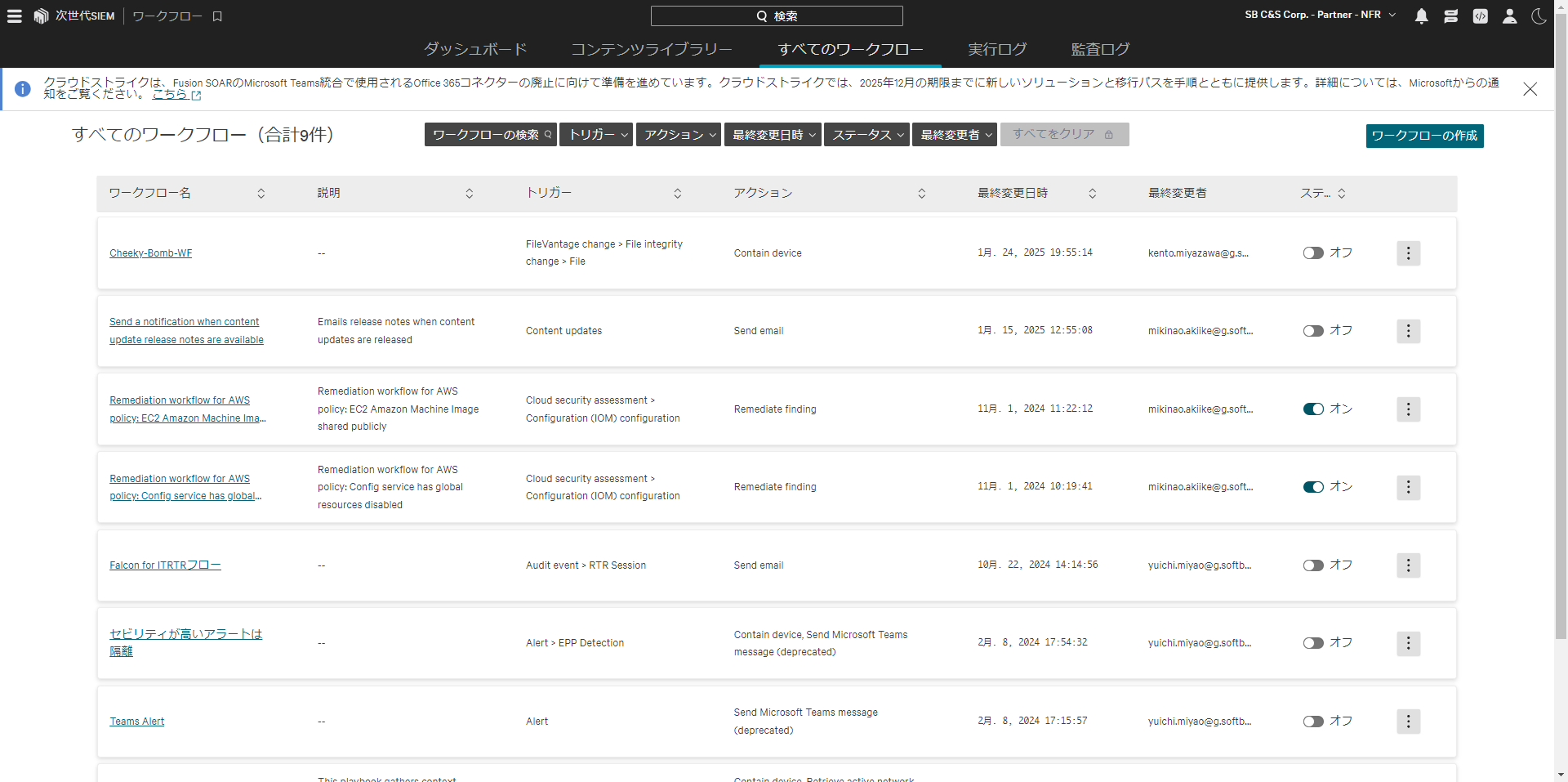1568x782 pixels.
Task: Click the CrowdStrike falcon logo icon
Action: 41,16
